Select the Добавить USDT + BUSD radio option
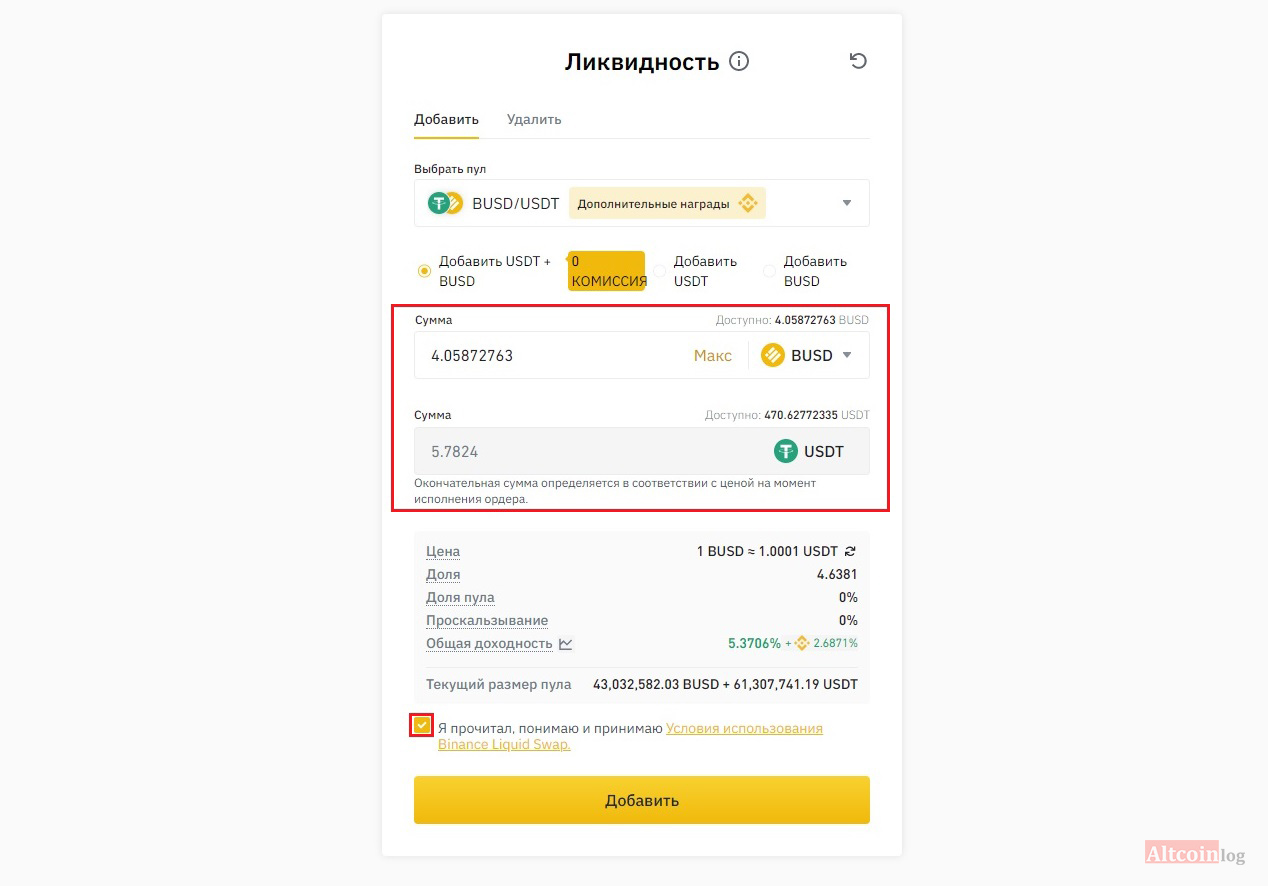This screenshot has height=886, width=1268. (x=424, y=271)
